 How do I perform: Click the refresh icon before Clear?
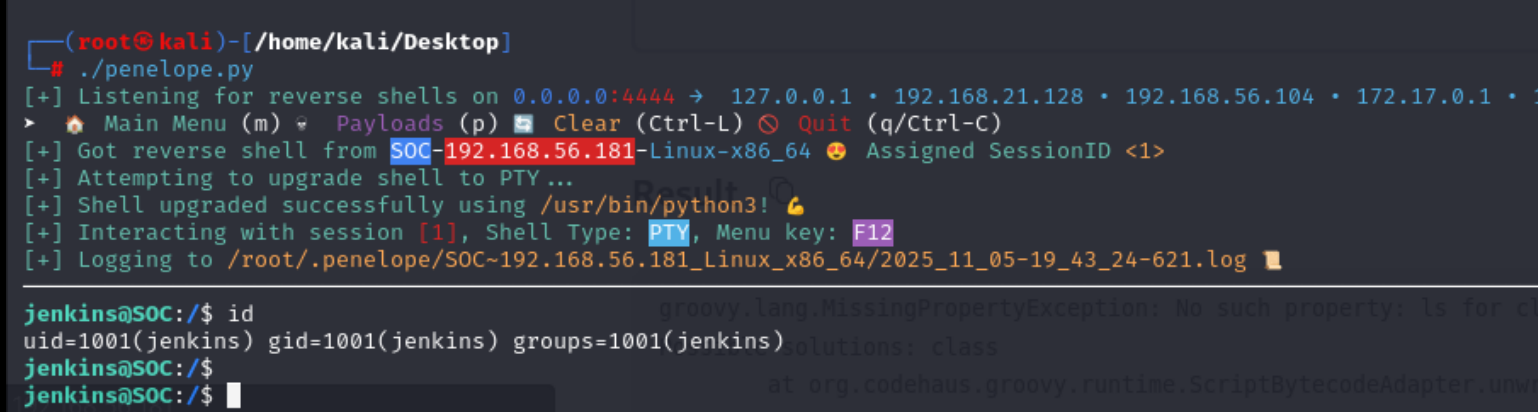[523, 124]
